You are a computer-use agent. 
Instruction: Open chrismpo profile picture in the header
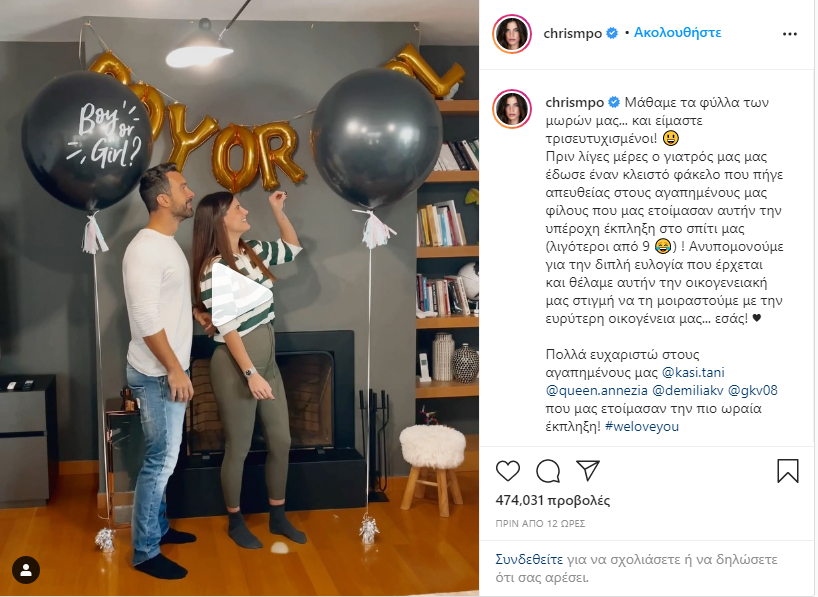[x=512, y=34]
